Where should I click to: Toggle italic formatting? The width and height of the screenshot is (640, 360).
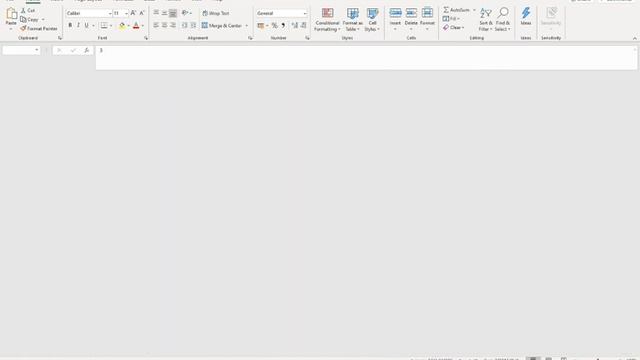pos(78,25)
